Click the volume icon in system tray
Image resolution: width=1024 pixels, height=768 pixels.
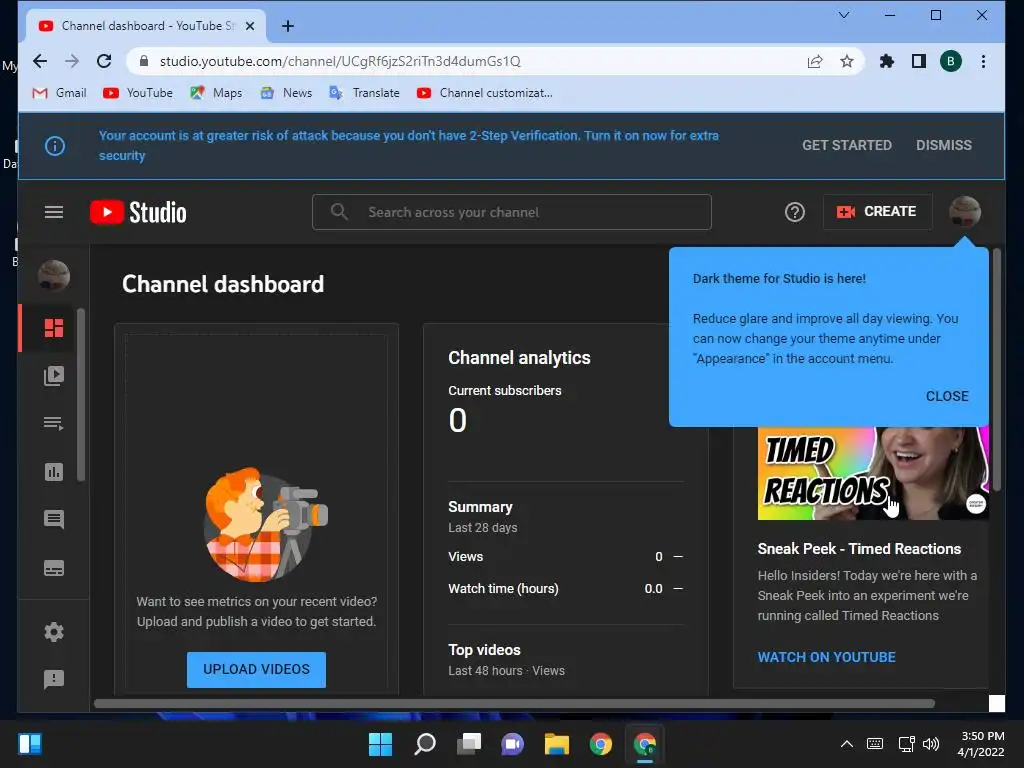(x=931, y=744)
